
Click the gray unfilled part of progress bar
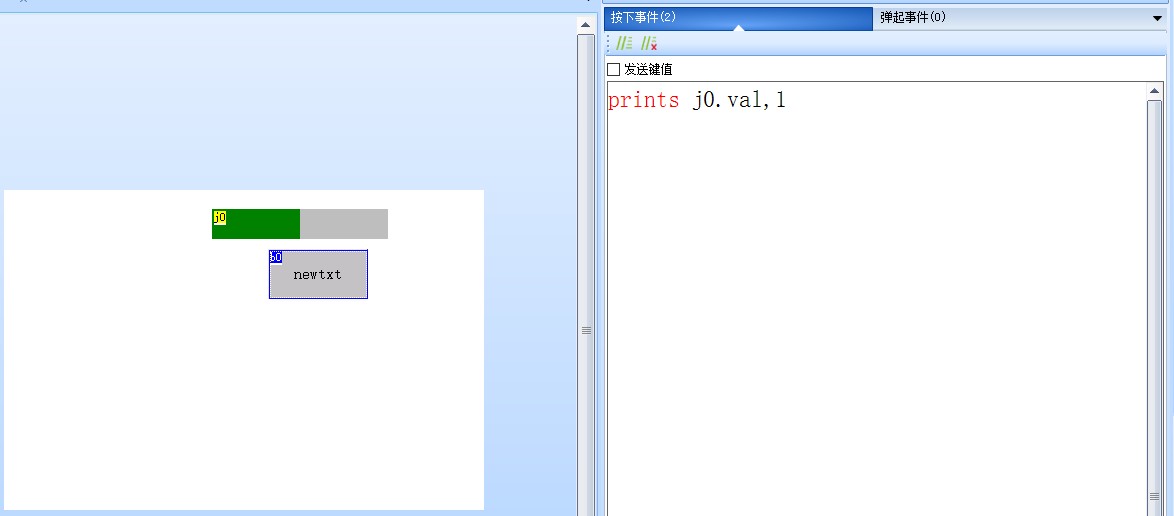point(344,224)
